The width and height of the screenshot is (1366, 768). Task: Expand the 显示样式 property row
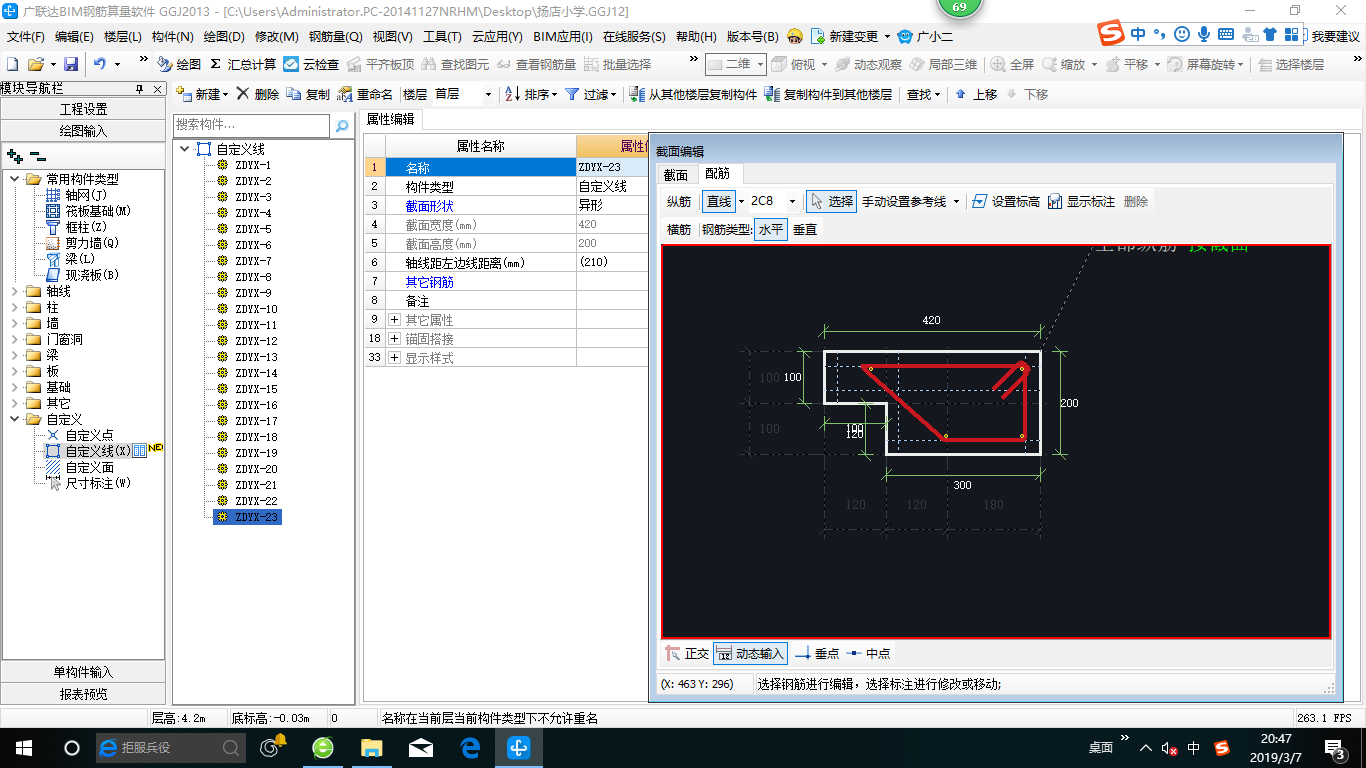(394, 358)
